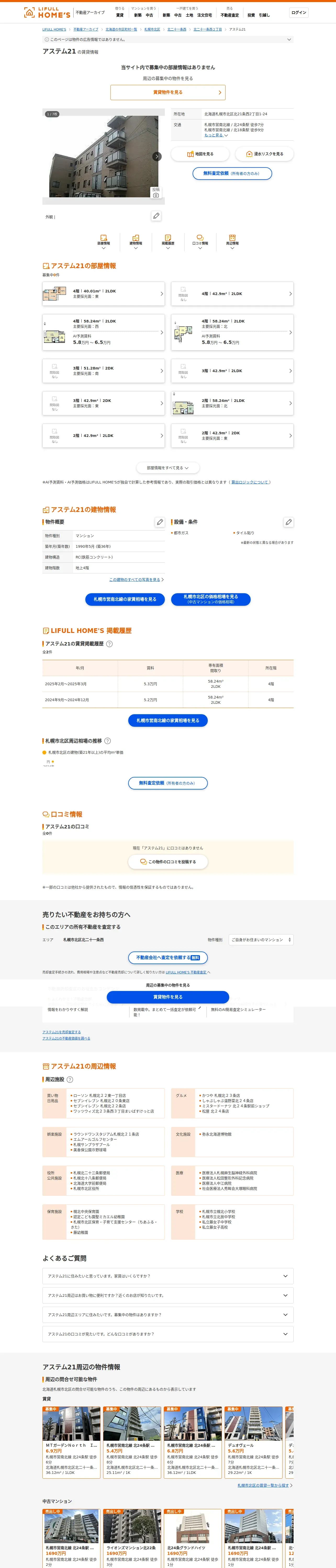Viewport: 336px width, 1568px height.
Task: Expand the notice banner chevron
Action: [289, 39]
